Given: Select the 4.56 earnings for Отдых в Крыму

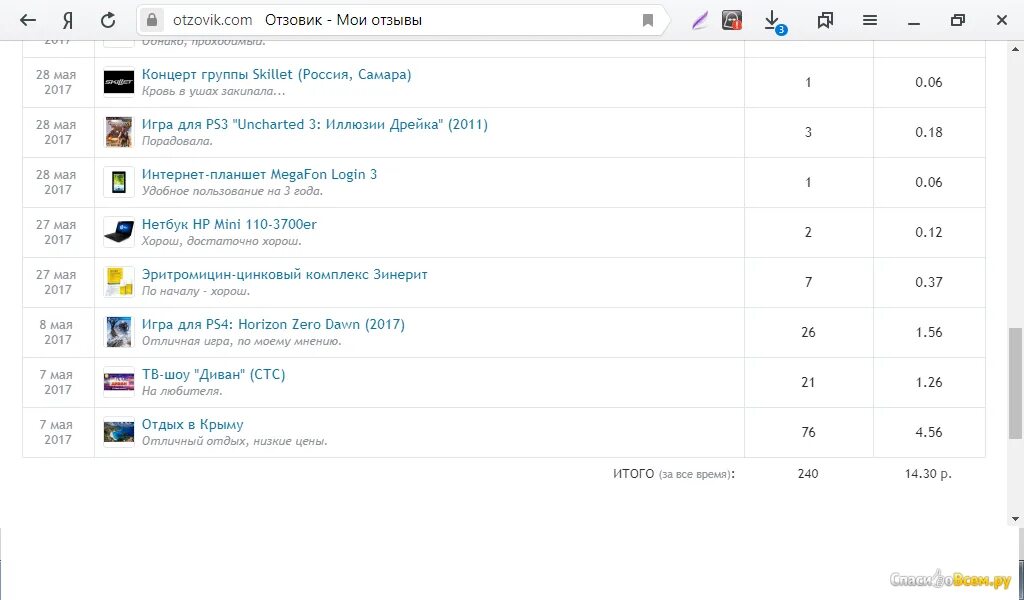Looking at the screenshot, I should (929, 432).
